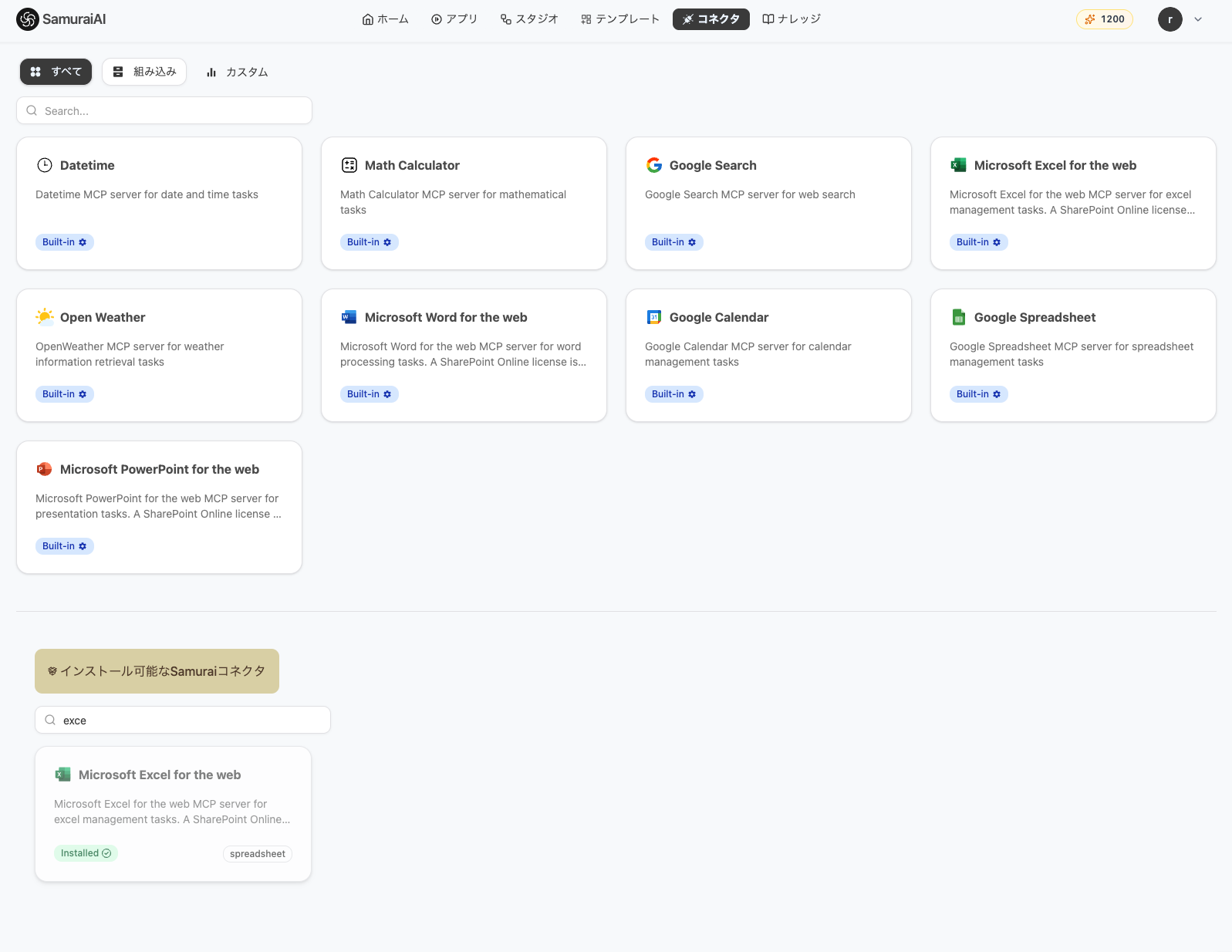Click the Microsoft Word icon
The image size is (1232, 952).
tap(349, 317)
